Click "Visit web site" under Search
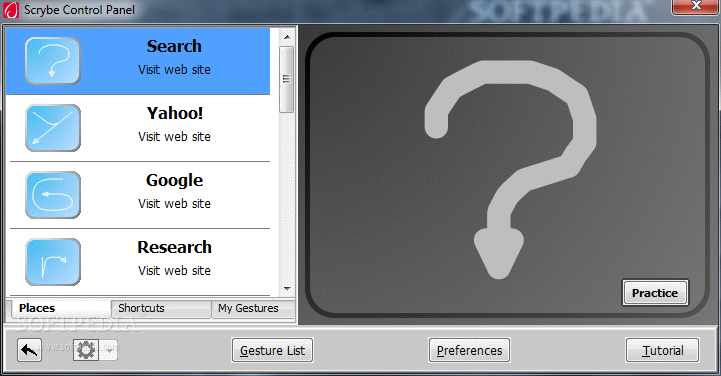Viewport: 721px width, 376px height. point(174,69)
